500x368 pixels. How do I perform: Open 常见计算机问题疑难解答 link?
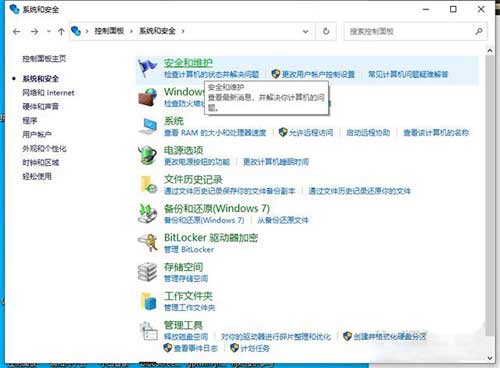(x=408, y=74)
